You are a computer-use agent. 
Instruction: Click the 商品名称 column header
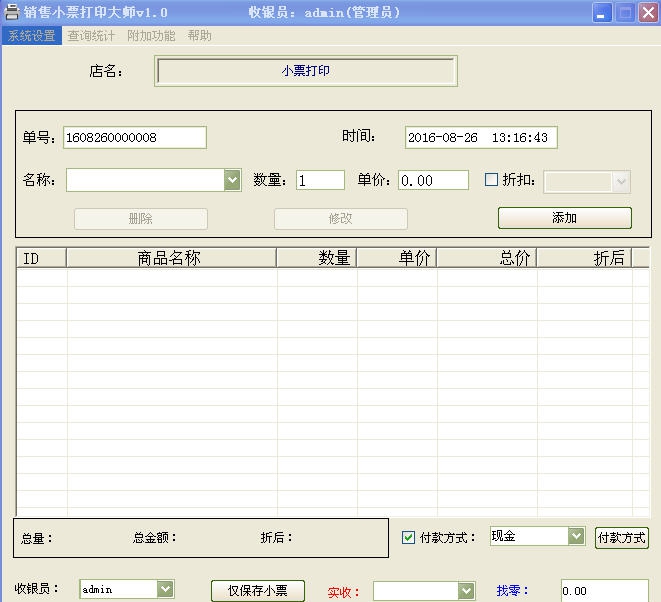pyautogui.click(x=170, y=258)
